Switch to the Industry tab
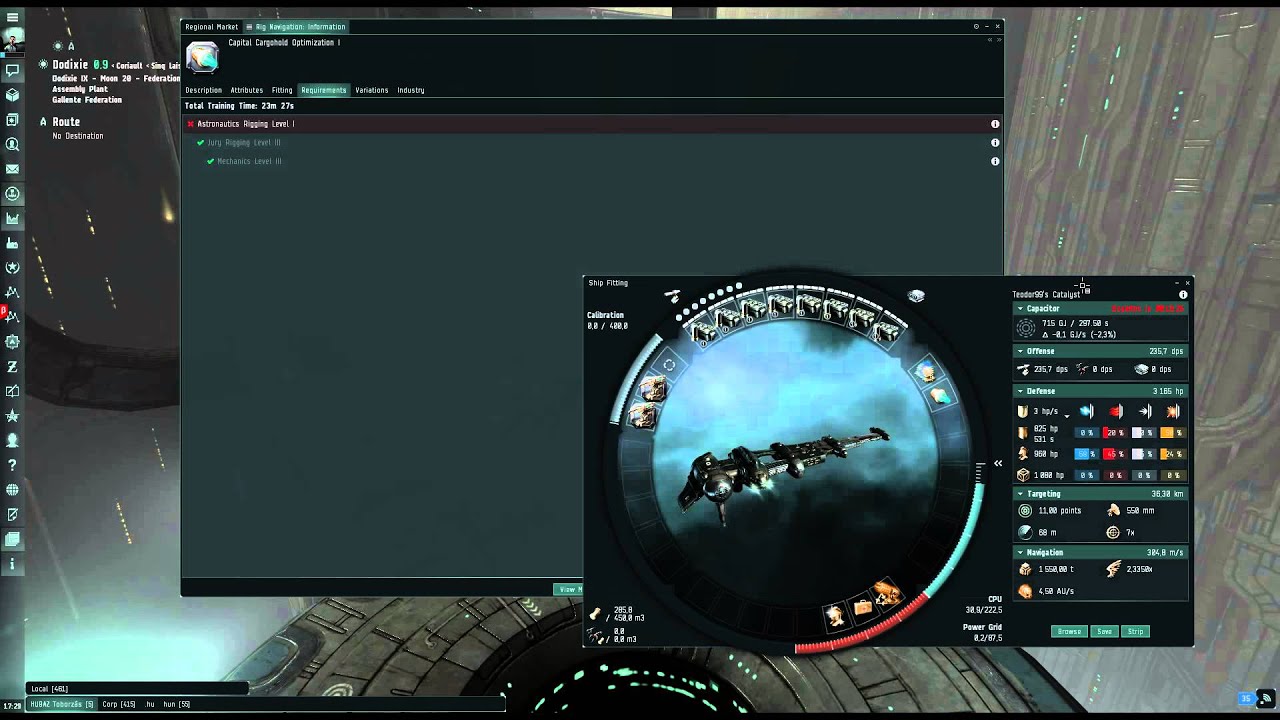This screenshot has width=1280, height=720. pyautogui.click(x=410, y=90)
